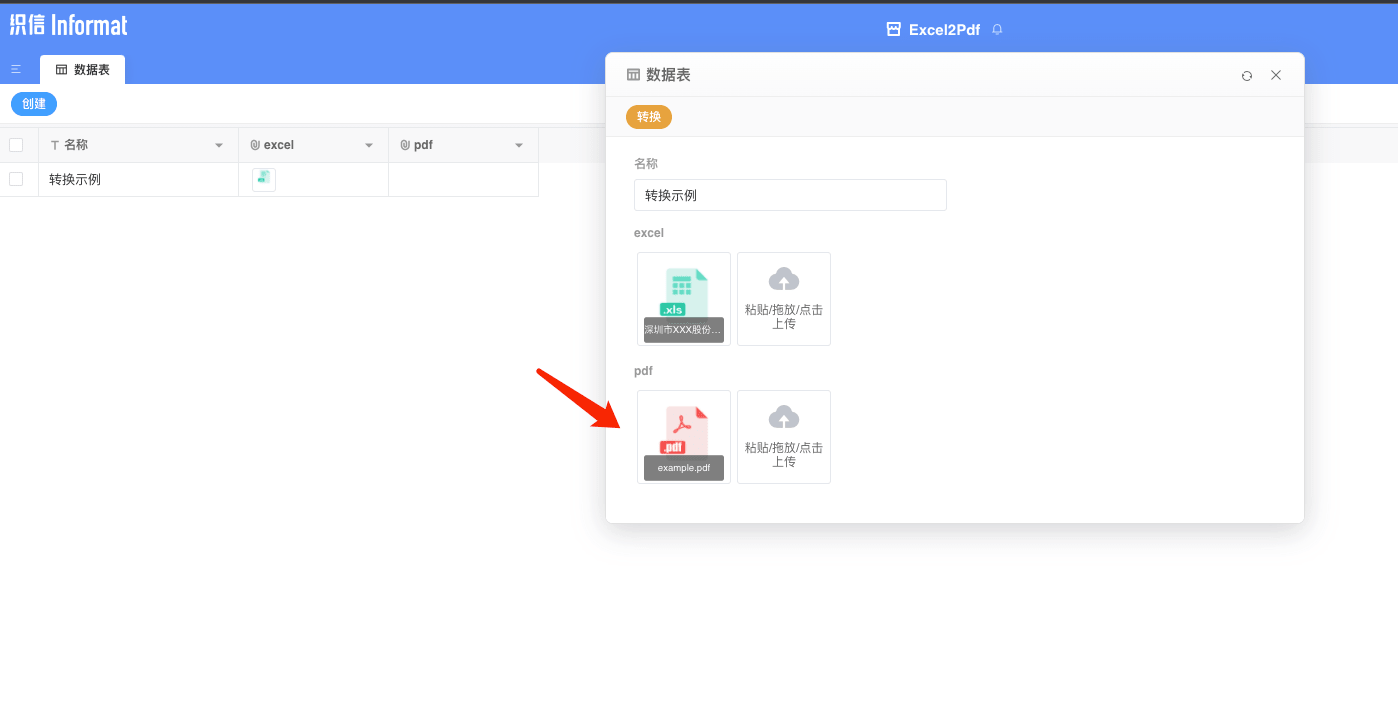Click the 织信 Informat logo

click(69, 25)
